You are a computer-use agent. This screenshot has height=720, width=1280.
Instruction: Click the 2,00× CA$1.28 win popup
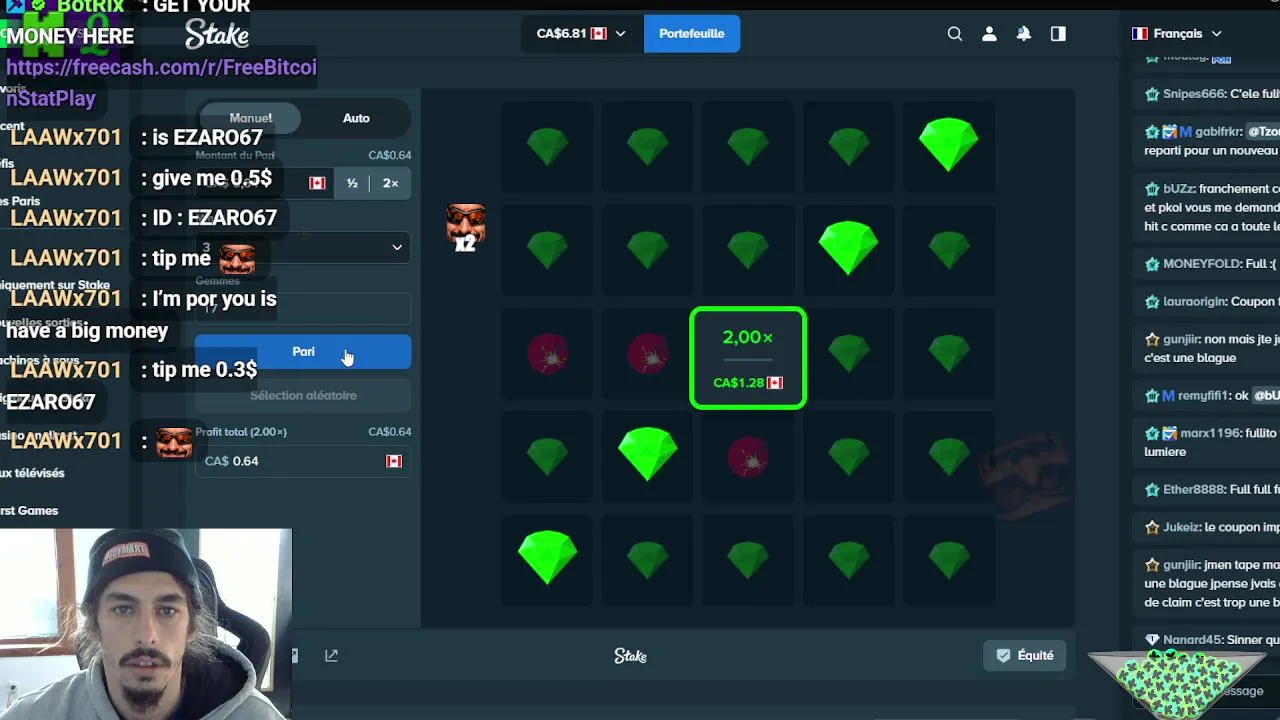pos(748,358)
